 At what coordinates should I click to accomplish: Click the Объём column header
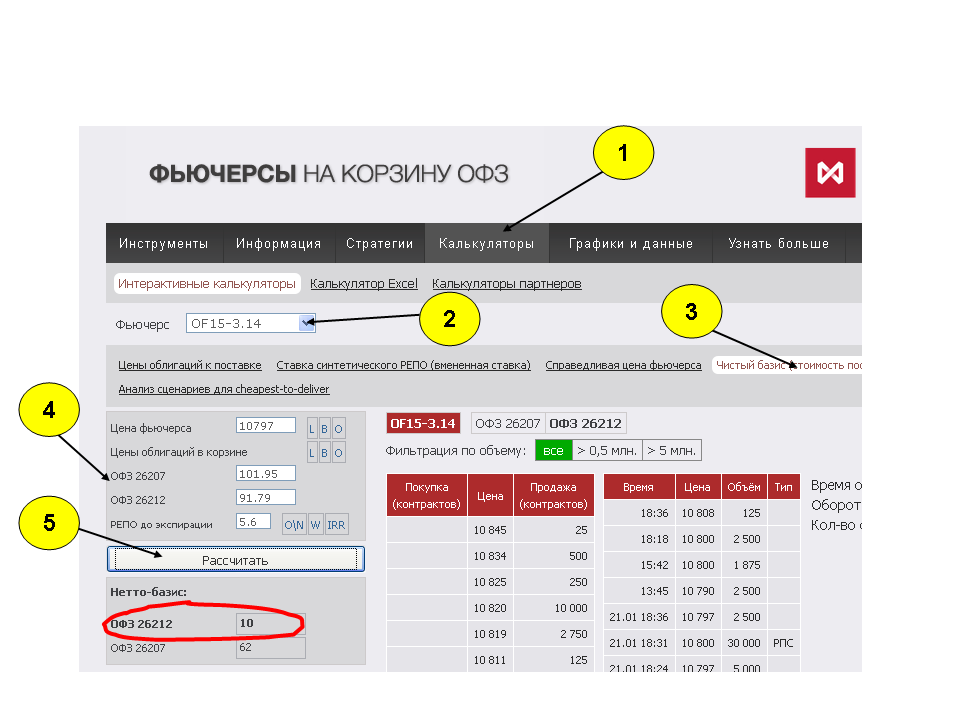coord(744,487)
